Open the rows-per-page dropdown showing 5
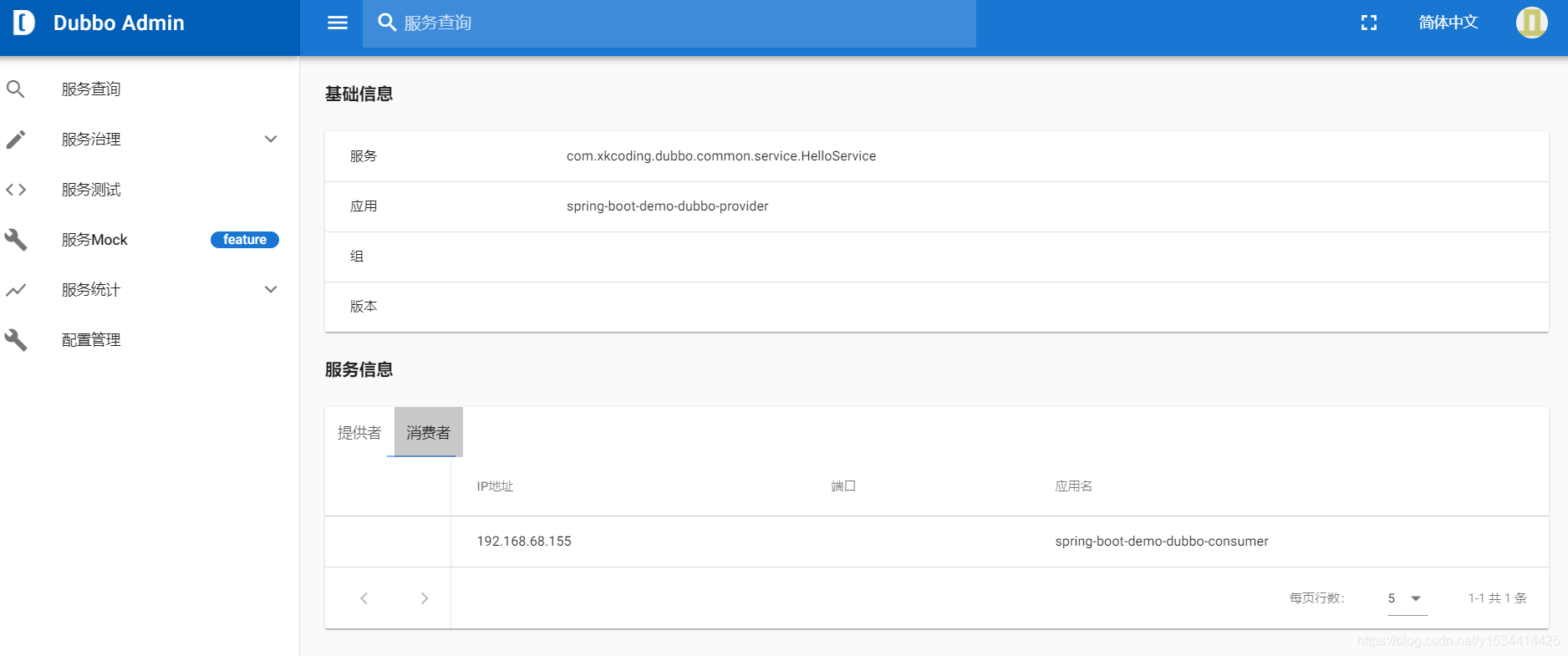Image resolution: width=1568 pixels, height=656 pixels. pos(1408,598)
